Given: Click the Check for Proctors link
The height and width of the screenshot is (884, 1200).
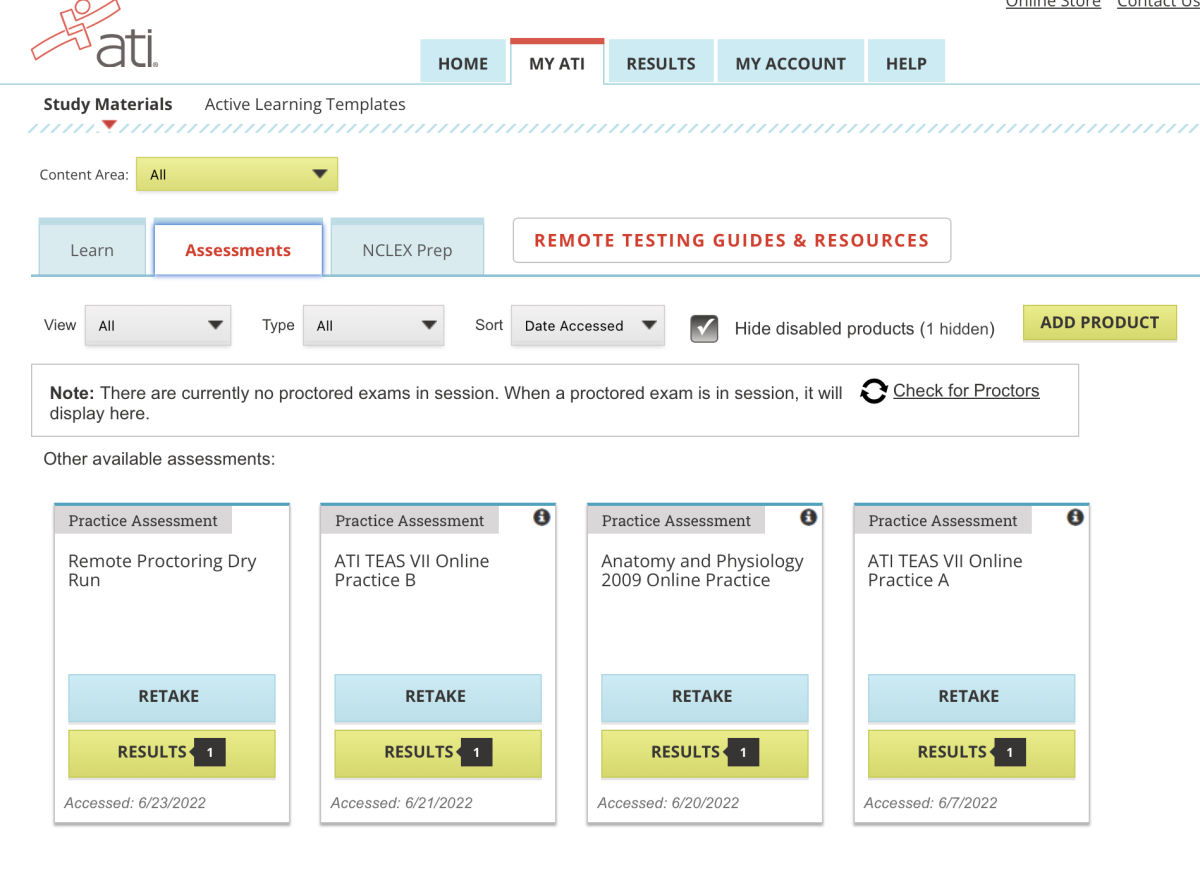Looking at the screenshot, I should (x=966, y=391).
